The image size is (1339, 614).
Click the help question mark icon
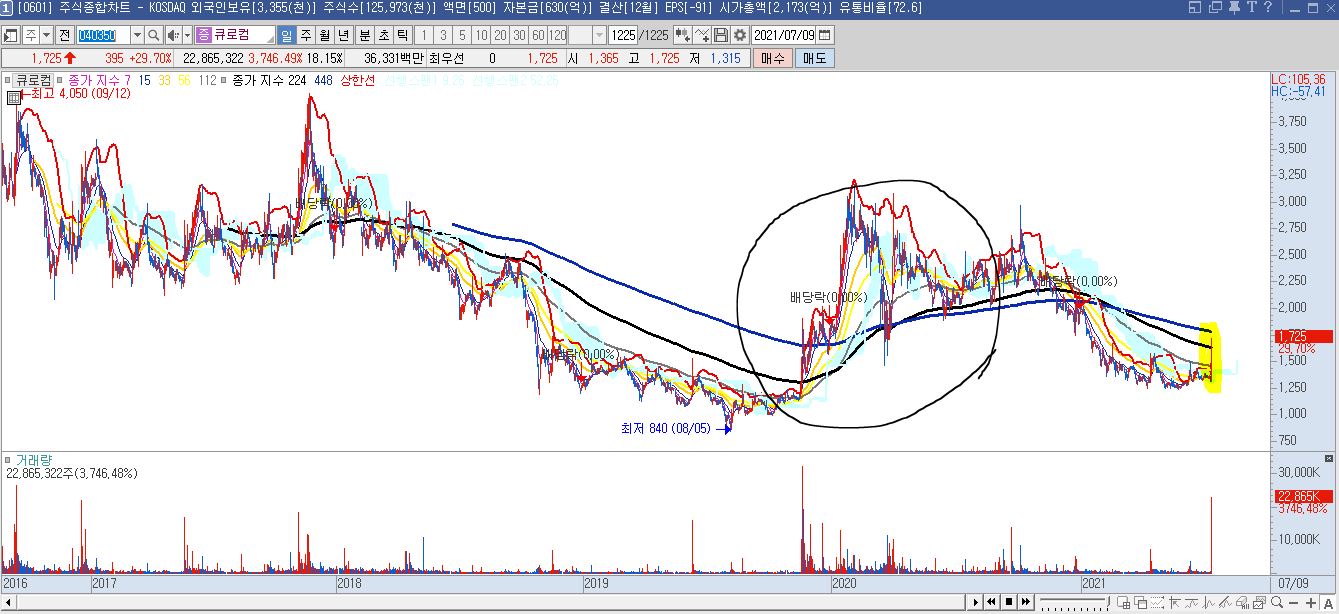(x=1269, y=8)
